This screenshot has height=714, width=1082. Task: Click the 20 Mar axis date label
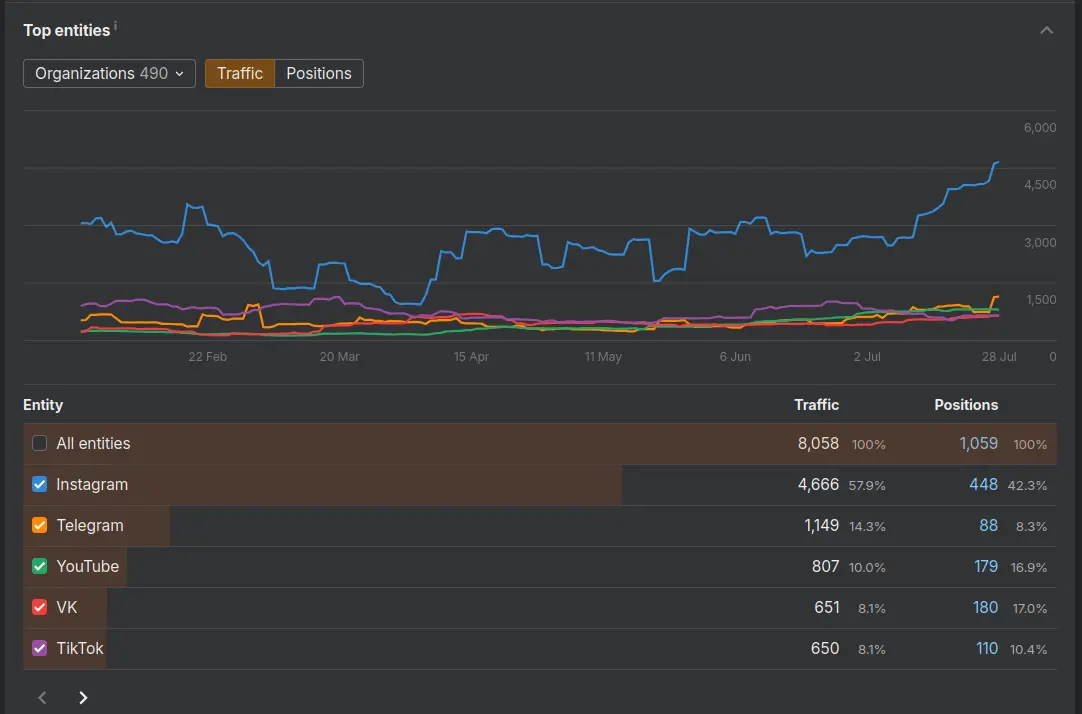(340, 357)
